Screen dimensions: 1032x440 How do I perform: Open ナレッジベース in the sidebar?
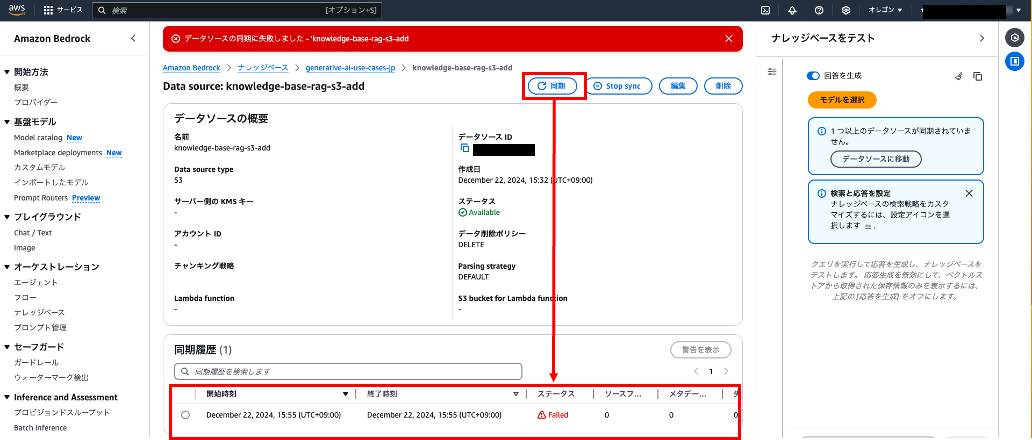(x=39, y=312)
